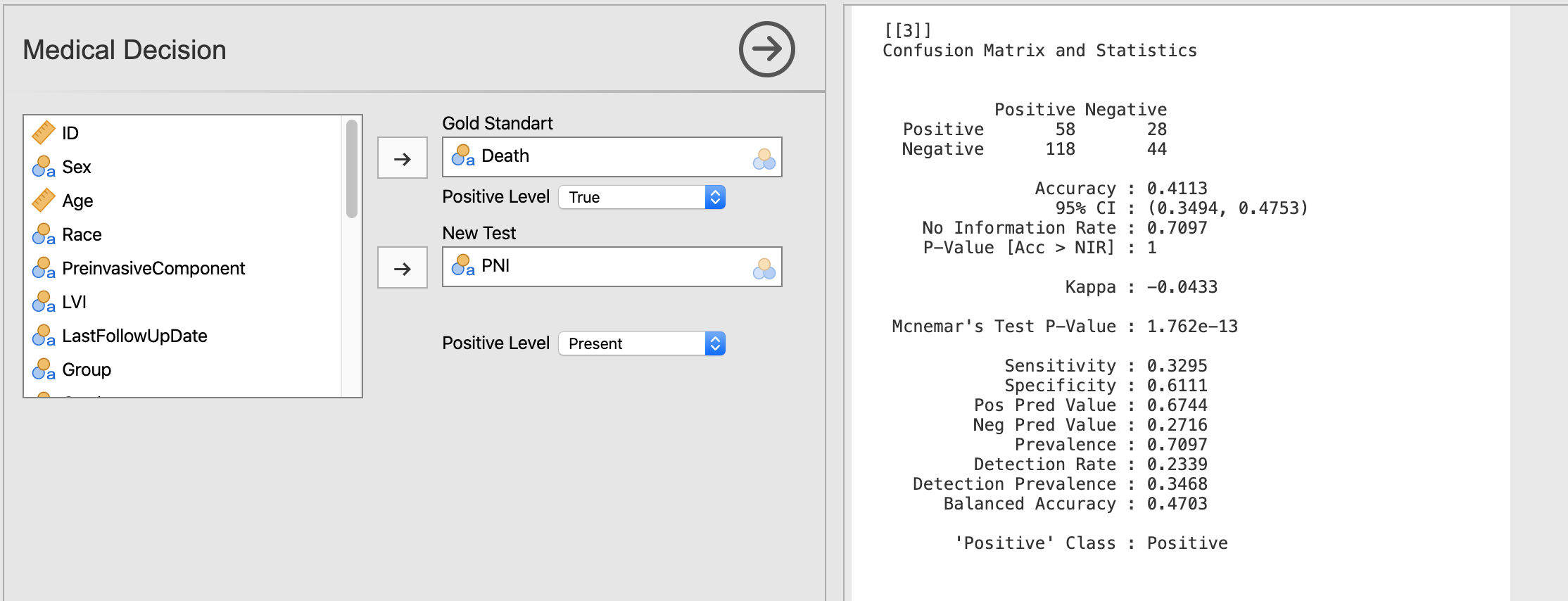Click the nominal icon beside Race

point(44,234)
